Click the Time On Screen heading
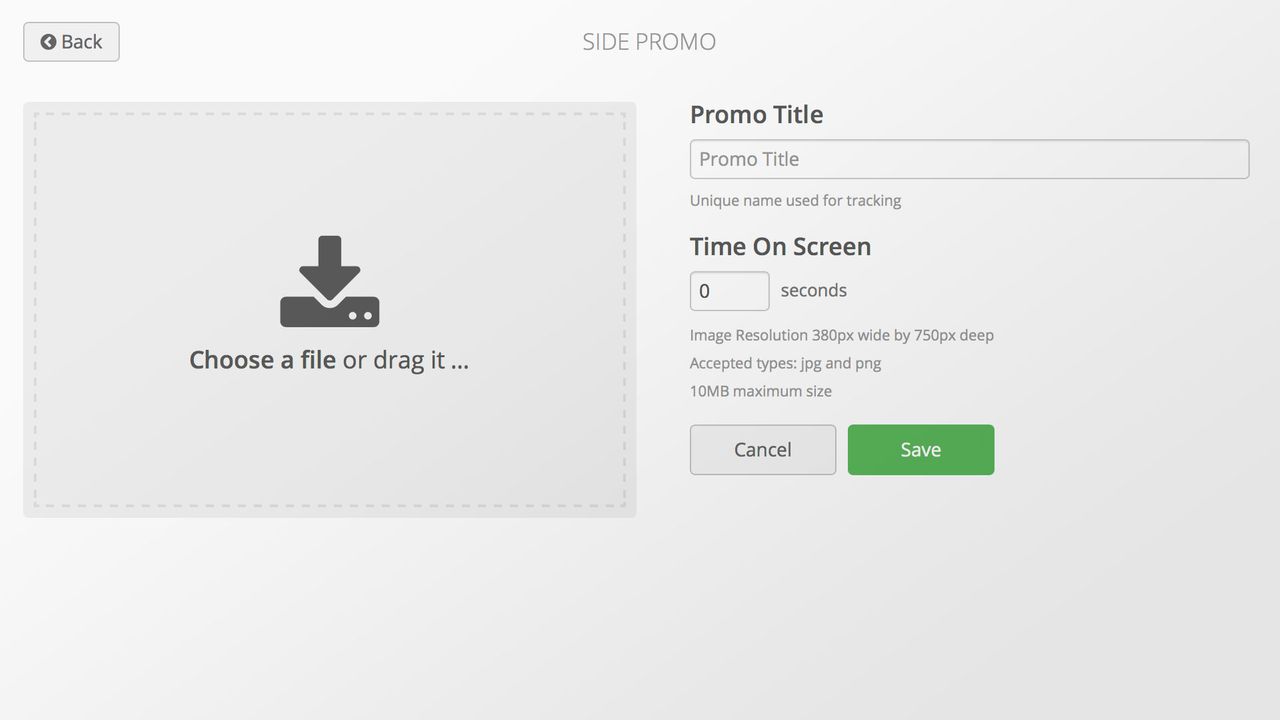 click(x=780, y=246)
